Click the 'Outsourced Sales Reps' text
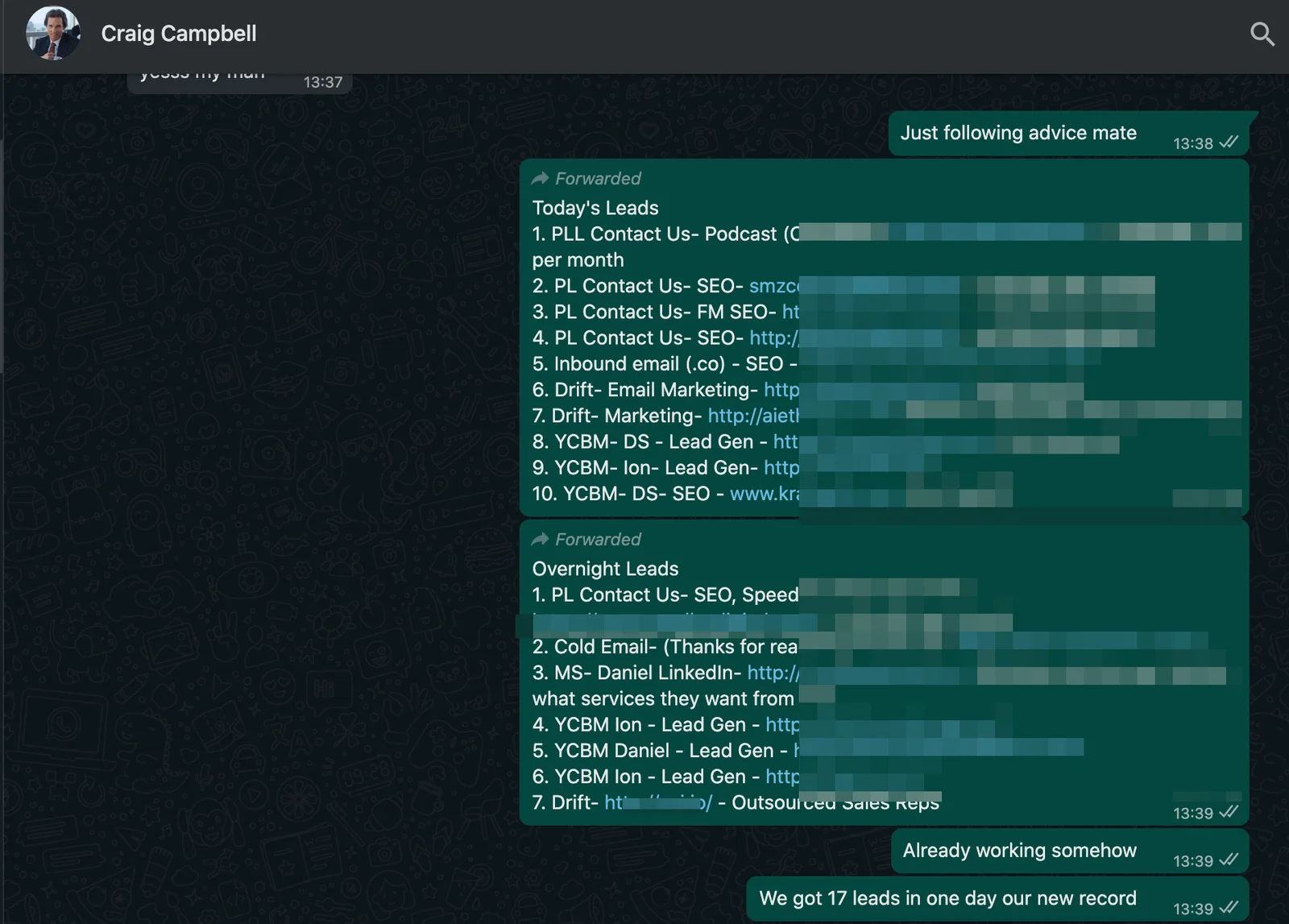The width and height of the screenshot is (1289, 924). (835, 802)
